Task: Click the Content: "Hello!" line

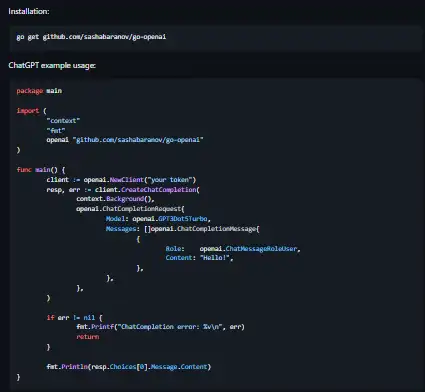Action: coord(199,258)
